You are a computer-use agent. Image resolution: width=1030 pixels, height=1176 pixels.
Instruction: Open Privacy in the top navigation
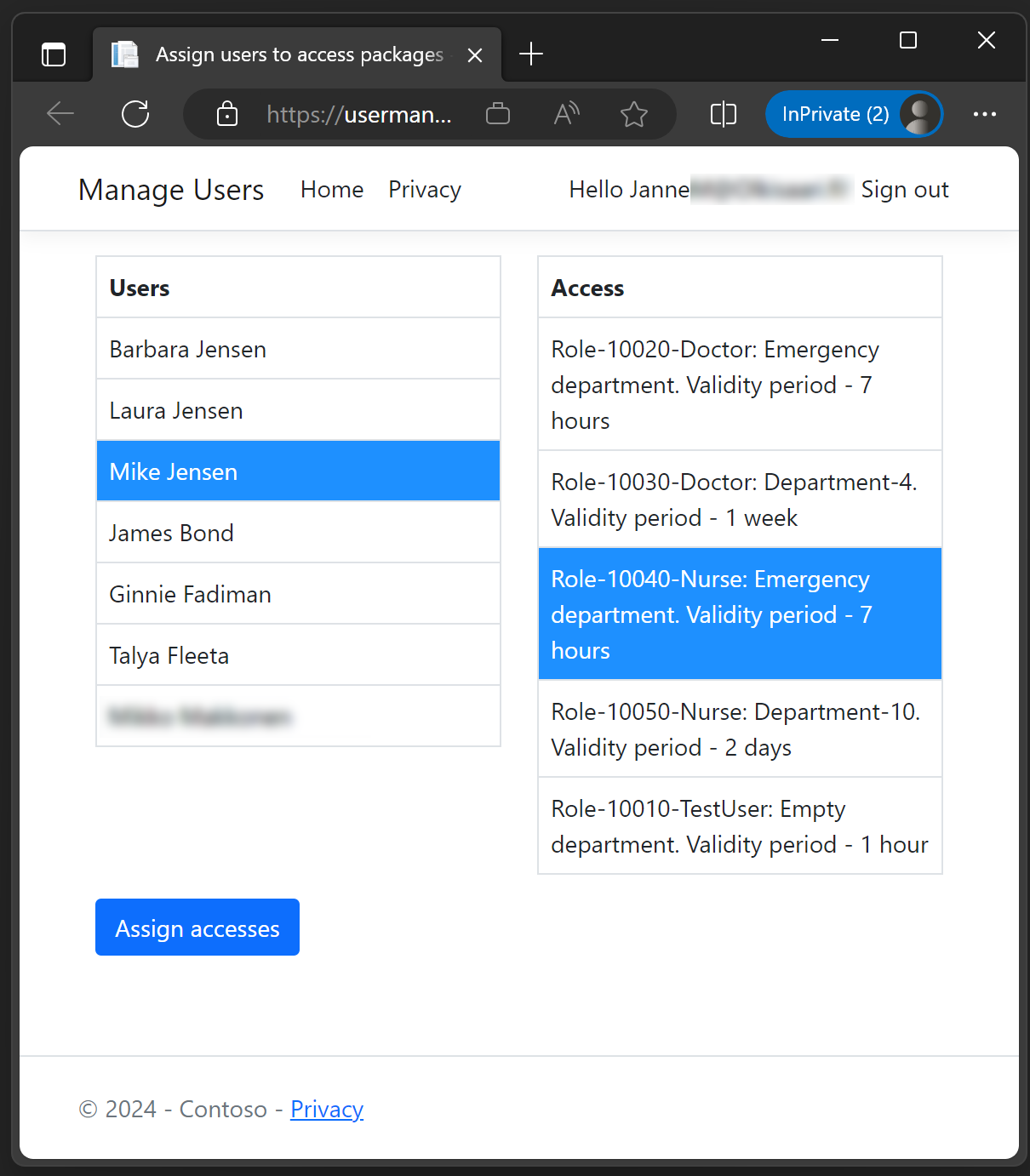[x=425, y=190]
